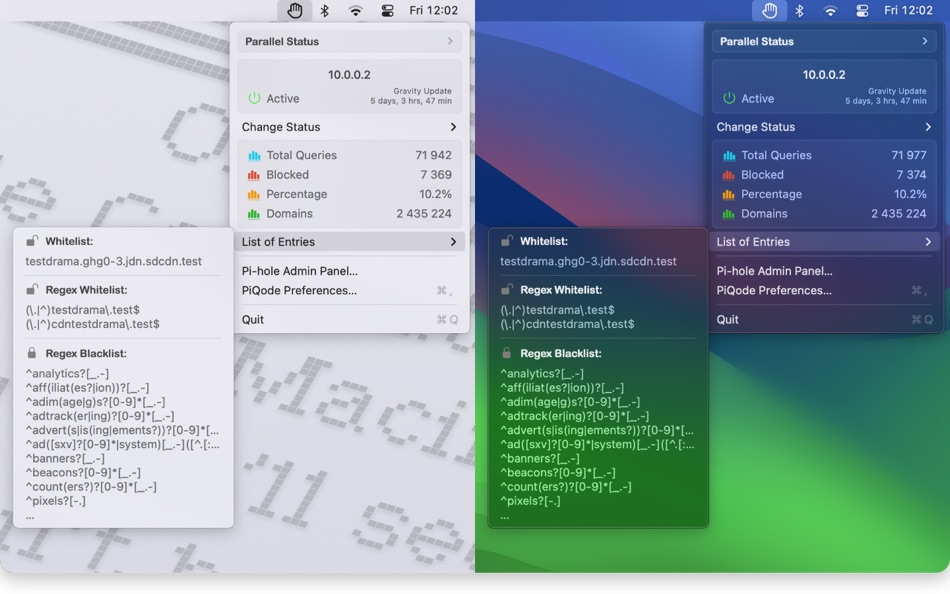Click green Domains chart icon, dark menu
950x594 pixels.
tap(729, 213)
